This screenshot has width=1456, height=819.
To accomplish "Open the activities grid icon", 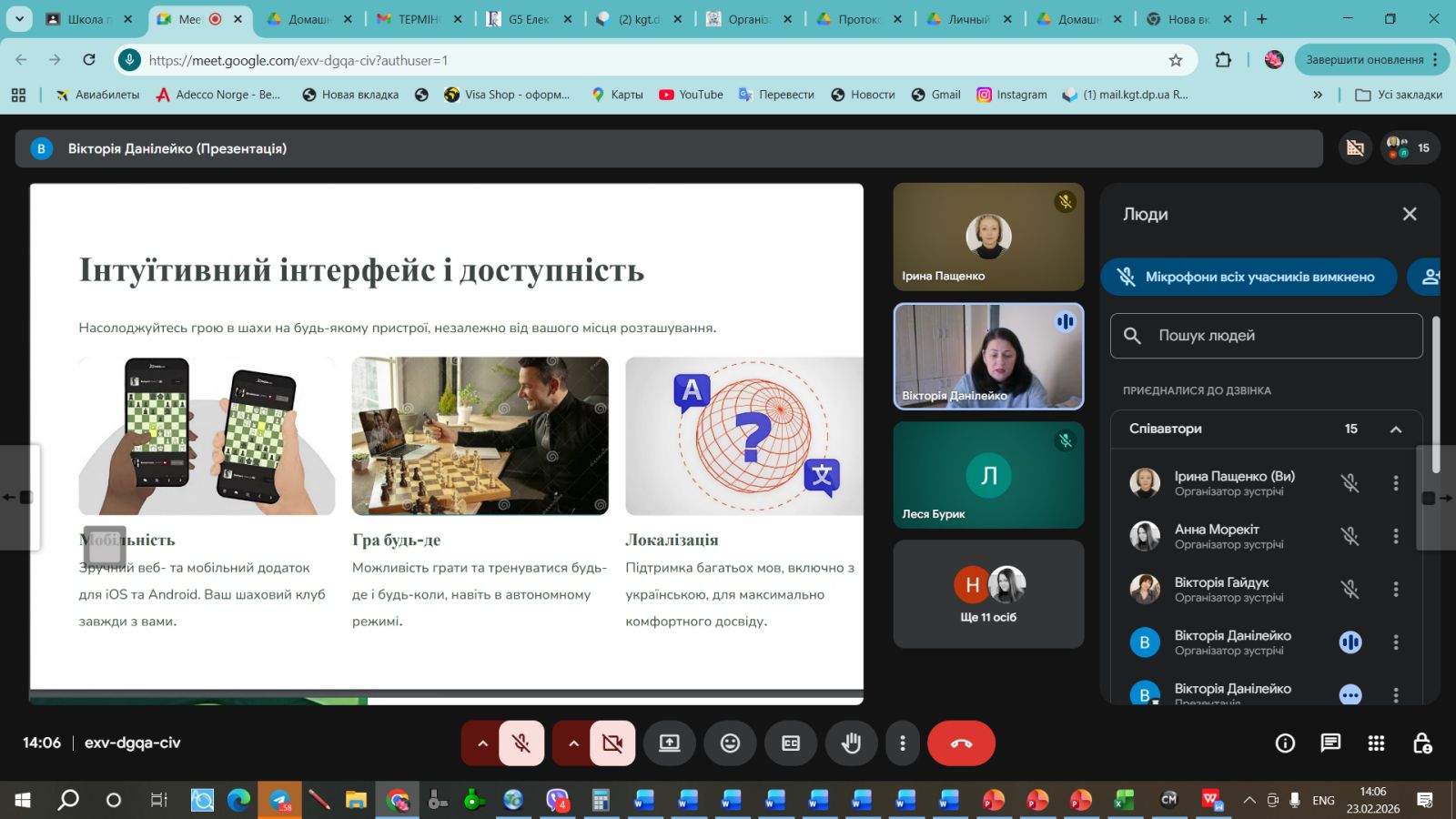I will coord(1376,743).
